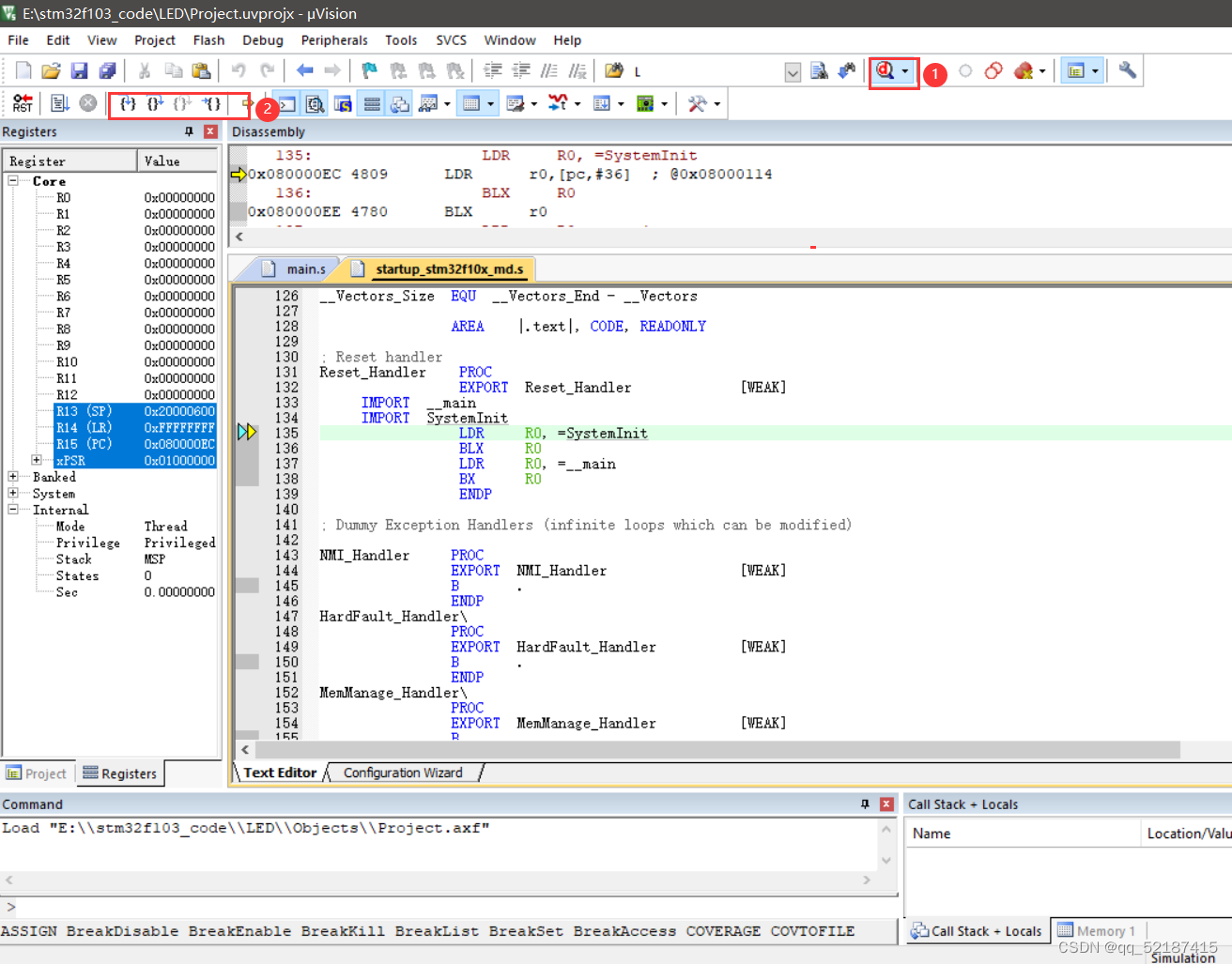Open the SVCS menu
The width and height of the screenshot is (1232, 964).
pos(451,40)
